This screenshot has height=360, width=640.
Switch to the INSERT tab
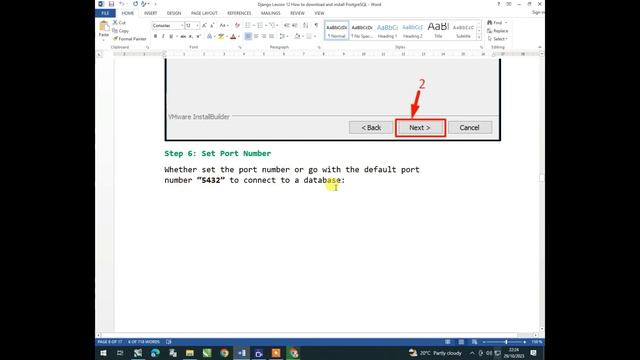(x=150, y=13)
